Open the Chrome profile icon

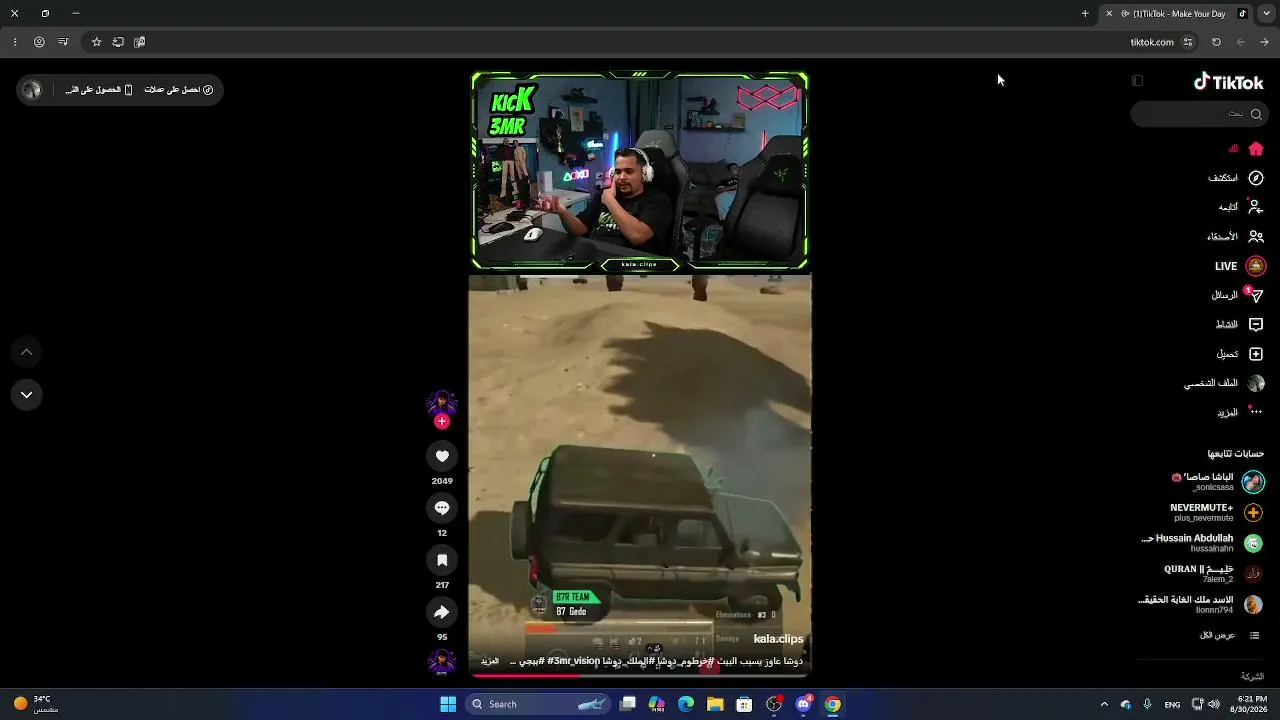[39, 42]
